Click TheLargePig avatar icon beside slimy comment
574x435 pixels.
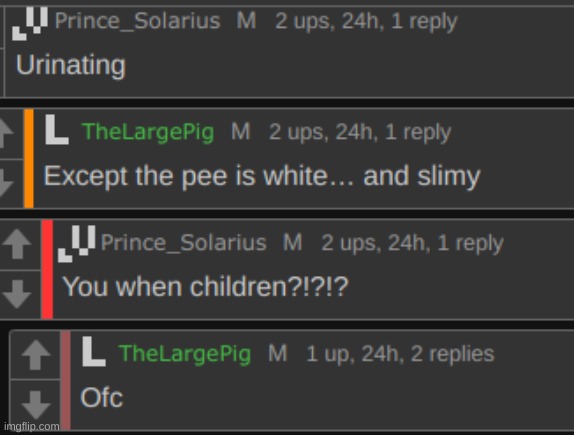click(57, 130)
